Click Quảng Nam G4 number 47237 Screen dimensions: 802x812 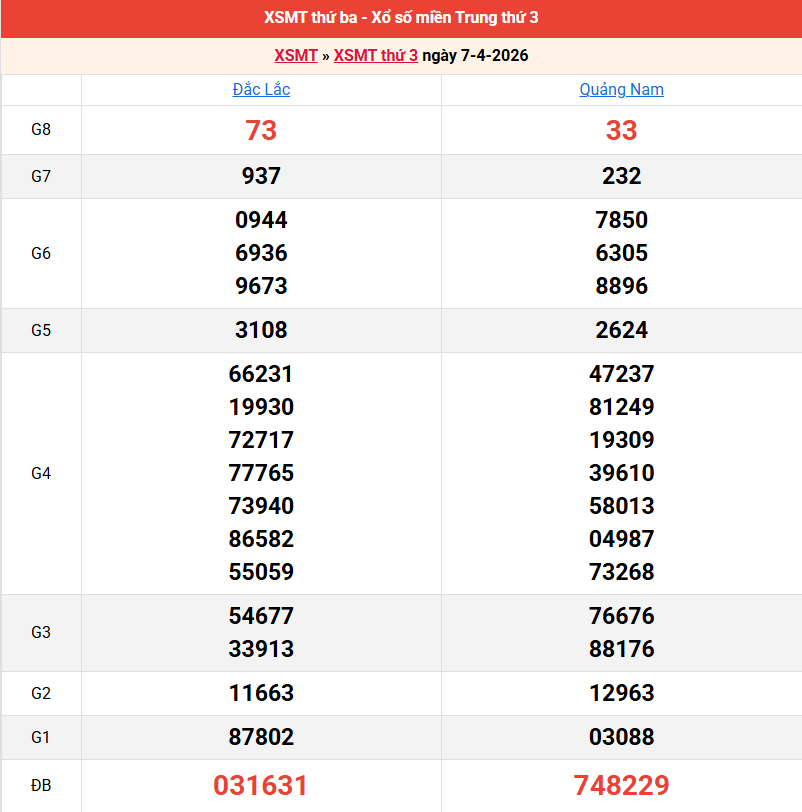tap(621, 374)
